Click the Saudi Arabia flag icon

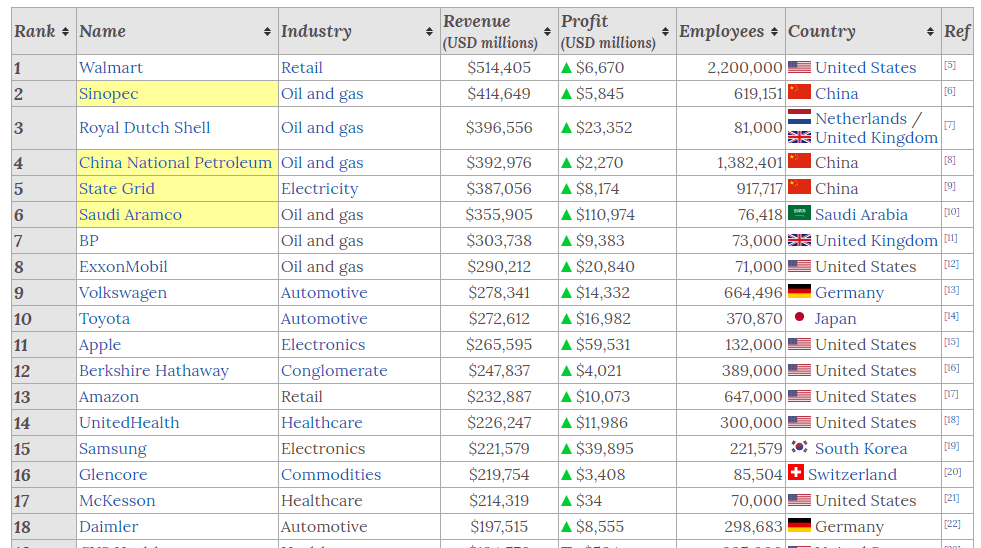[x=799, y=214]
